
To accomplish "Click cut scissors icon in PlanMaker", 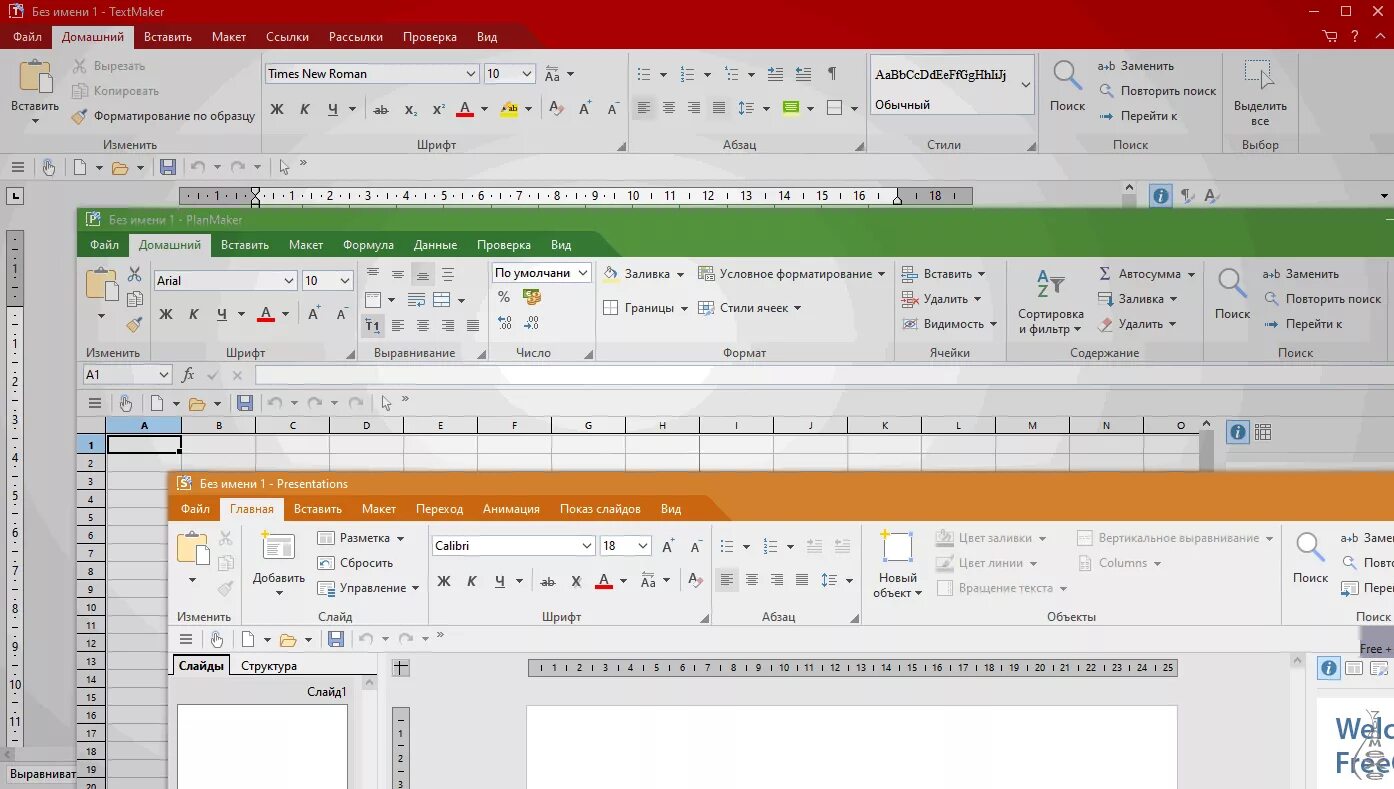I will coord(135,274).
